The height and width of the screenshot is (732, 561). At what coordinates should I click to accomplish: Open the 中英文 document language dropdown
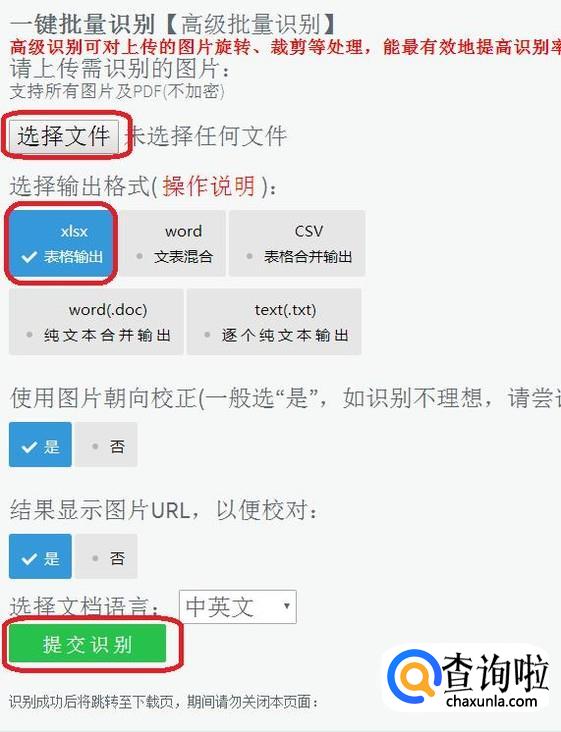(238, 607)
